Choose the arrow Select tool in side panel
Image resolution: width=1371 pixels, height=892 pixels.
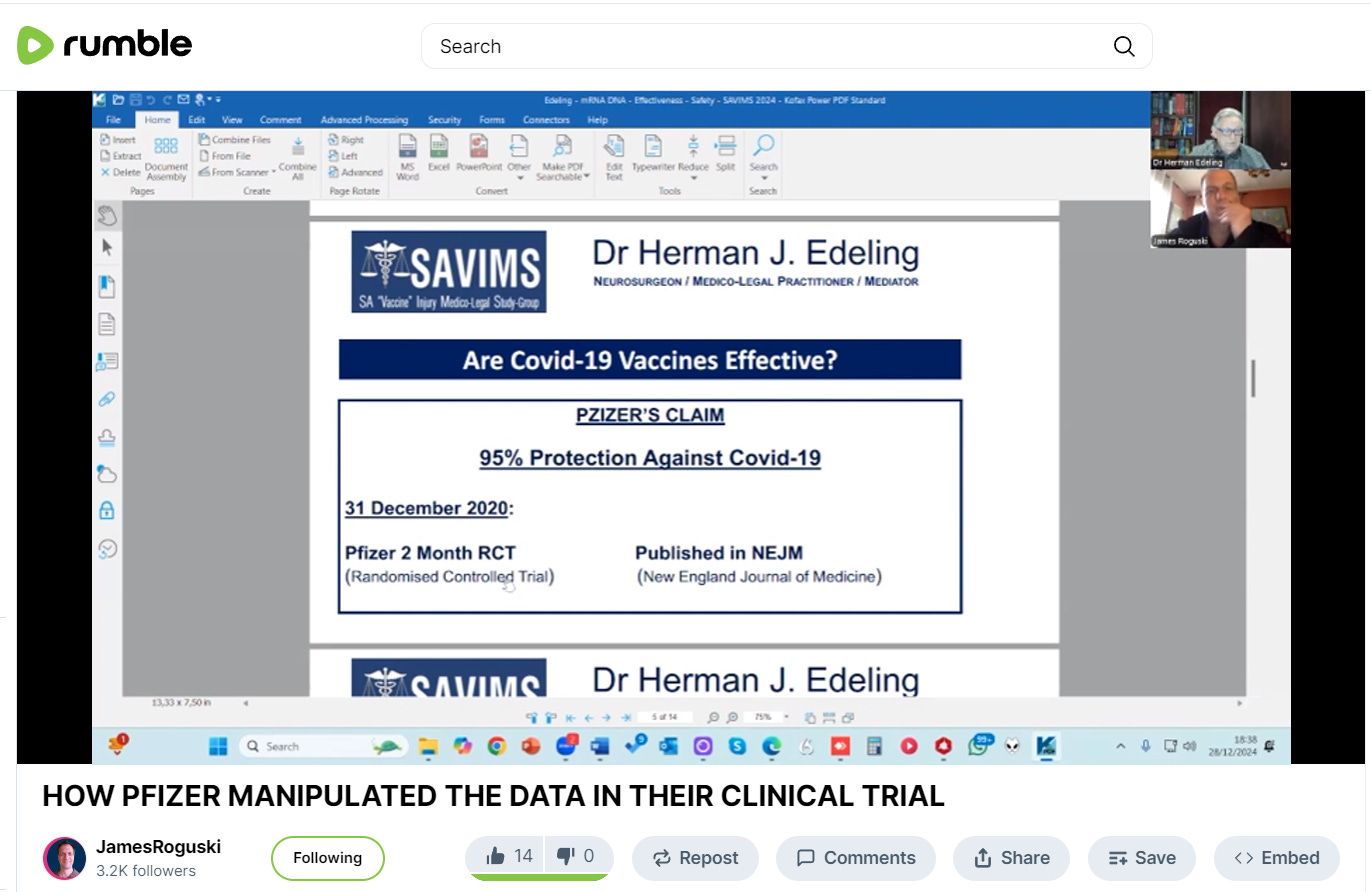point(107,248)
